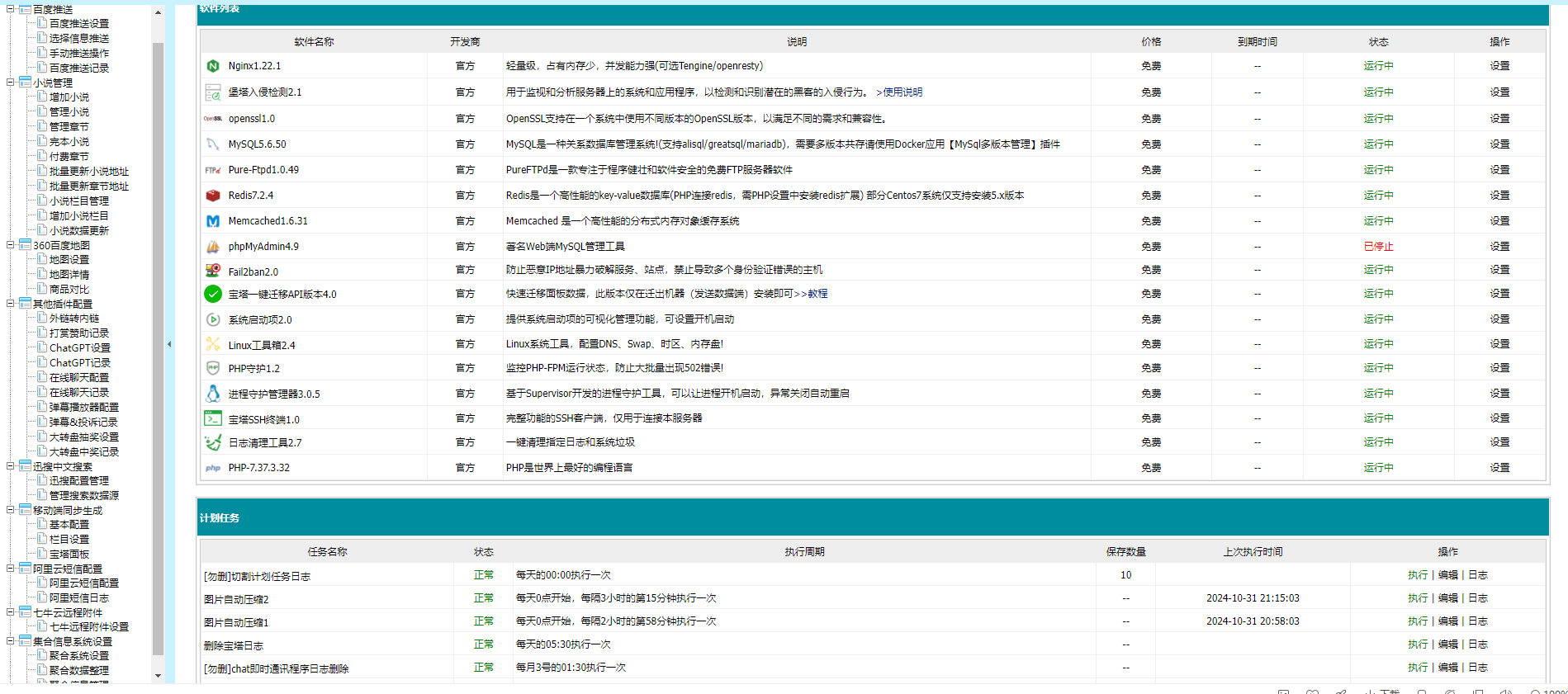
Task: Click 编辑 for 图片自动压缩1 task
Action: click(x=1448, y=621)
